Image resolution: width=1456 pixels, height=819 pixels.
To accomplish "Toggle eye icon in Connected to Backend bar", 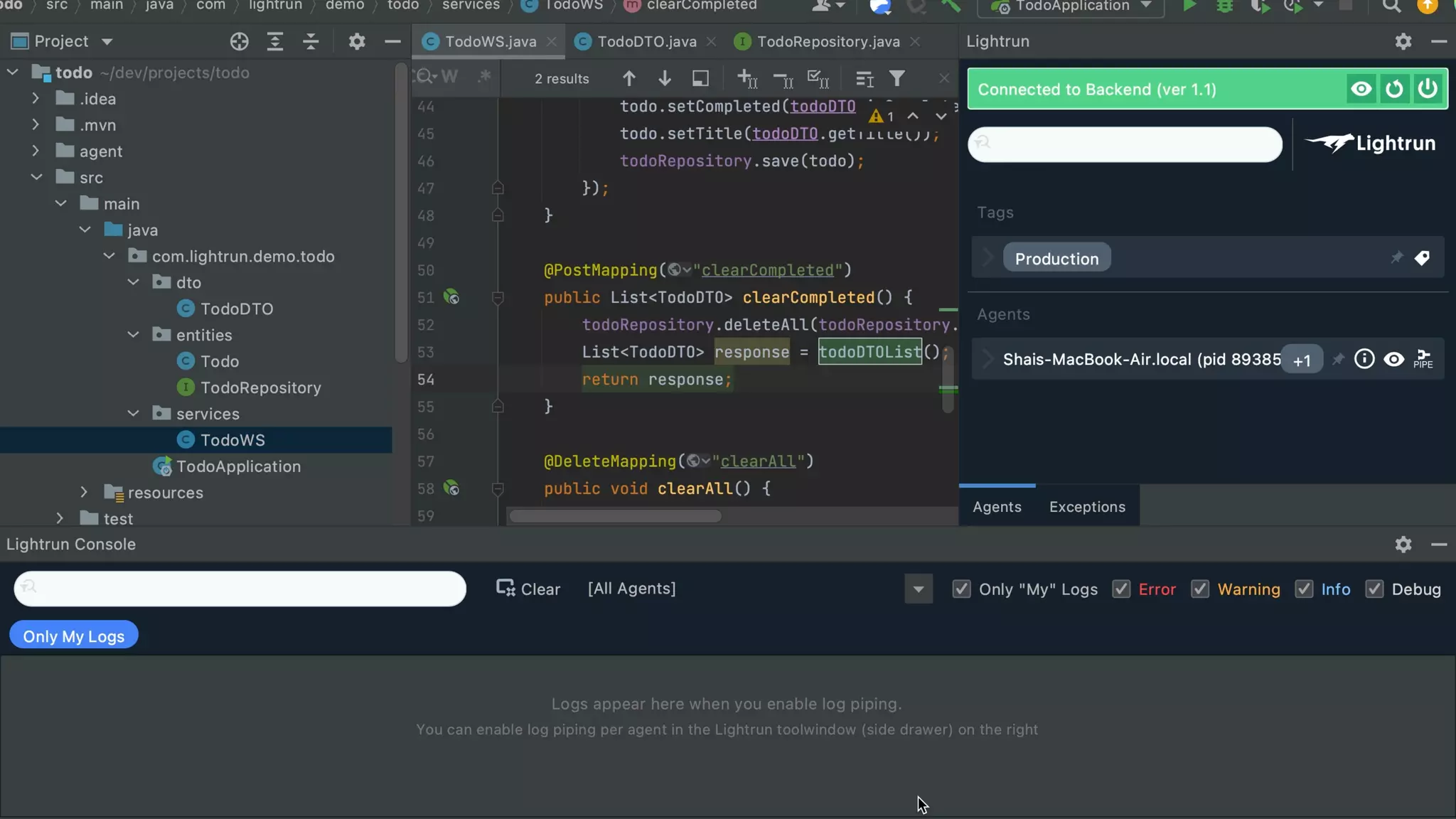I will click(x=1361, y=89).
